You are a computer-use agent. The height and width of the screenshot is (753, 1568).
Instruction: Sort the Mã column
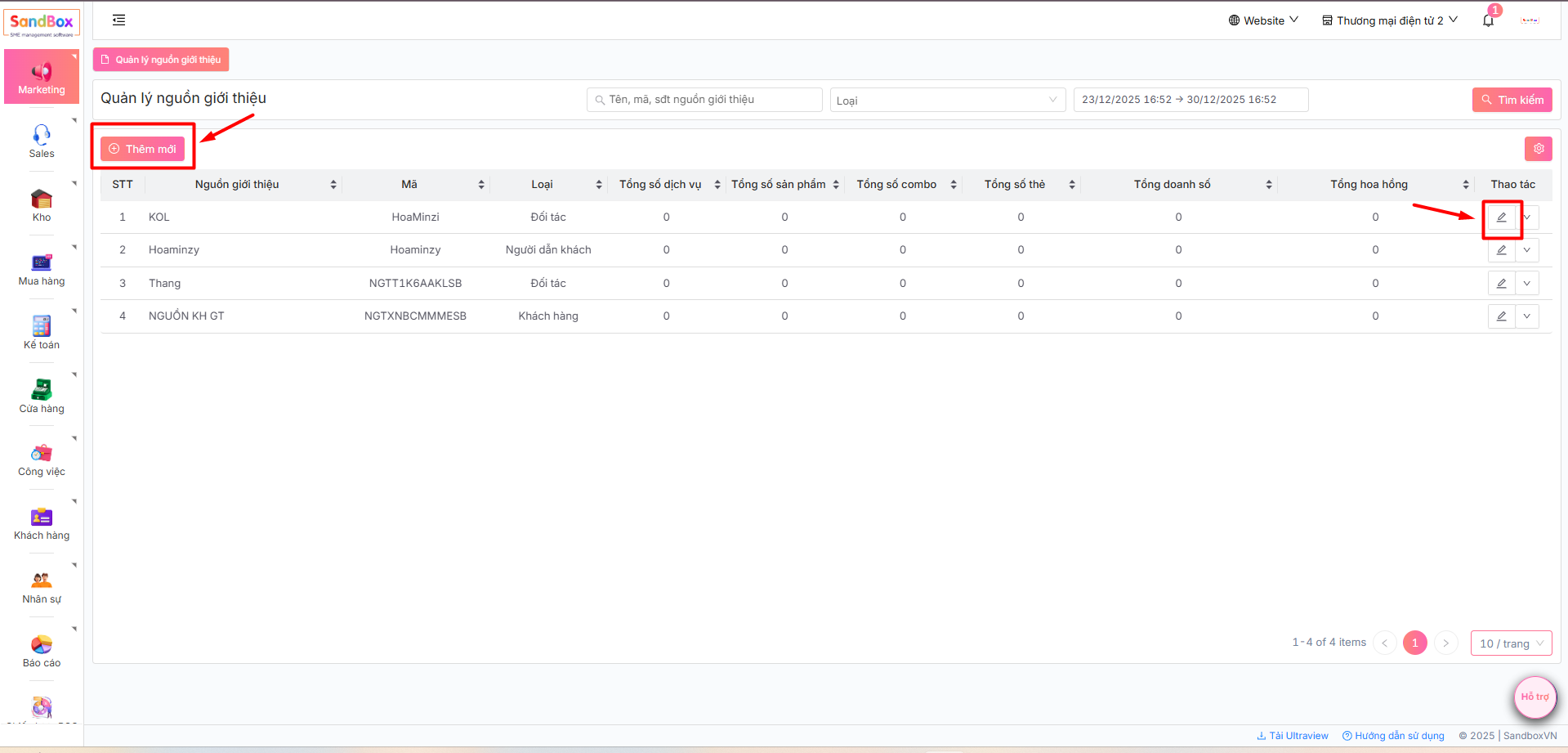point(480,185)
